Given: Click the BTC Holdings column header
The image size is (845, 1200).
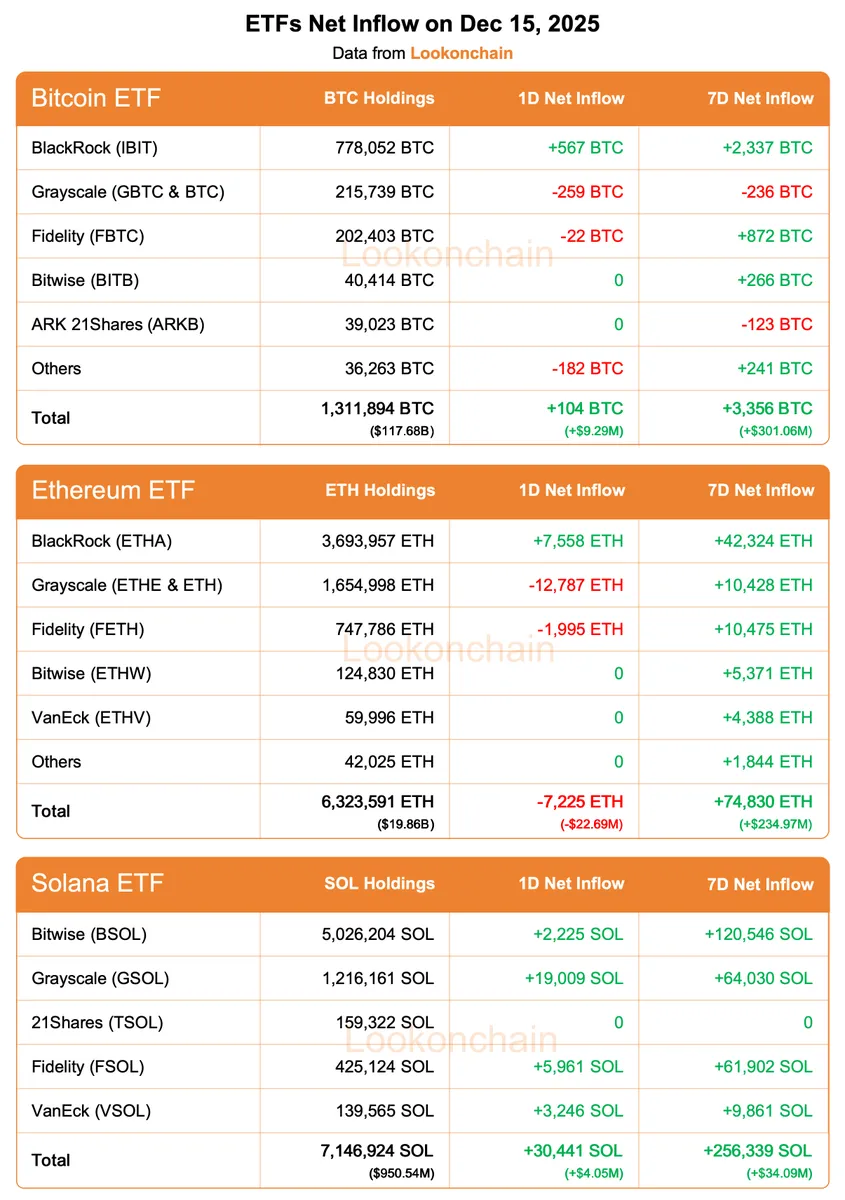Looking at the screenshot, I should tap(379, 98).
